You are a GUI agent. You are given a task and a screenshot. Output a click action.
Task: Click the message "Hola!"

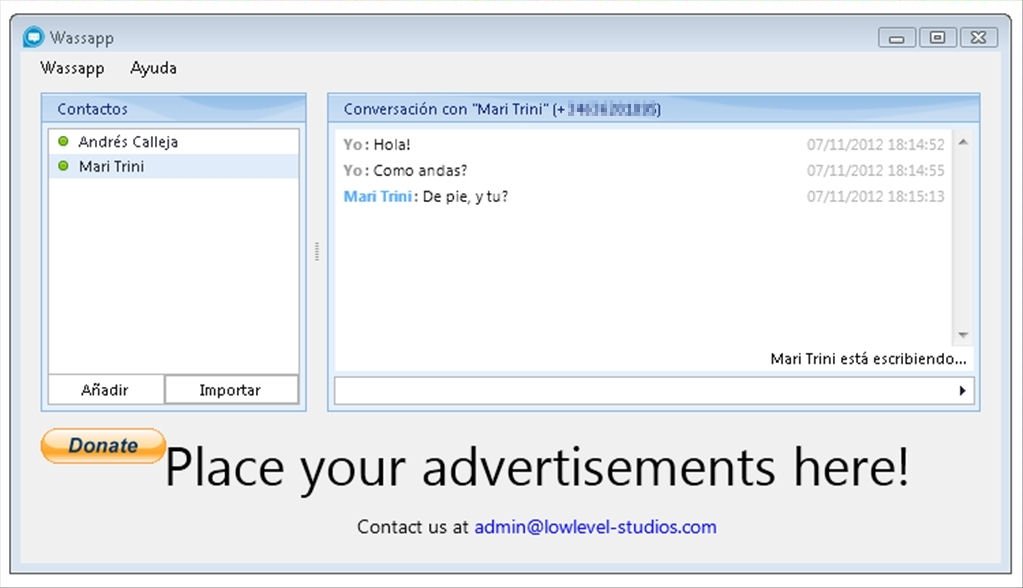(x=392, y=145)
